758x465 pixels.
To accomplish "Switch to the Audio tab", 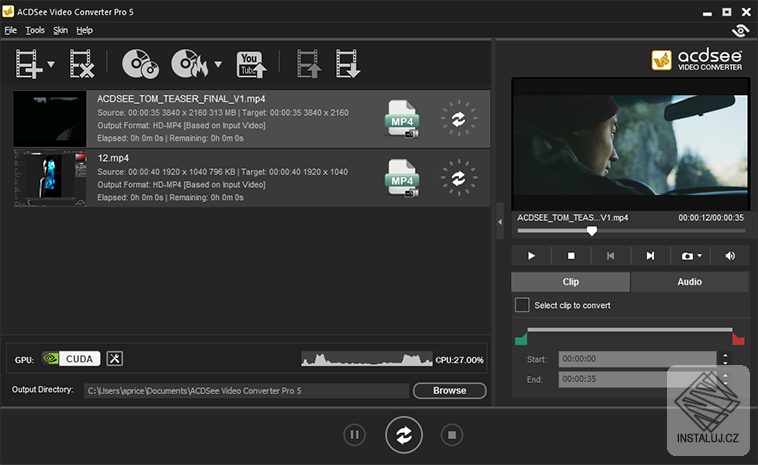I will click(x=690, y=282).
